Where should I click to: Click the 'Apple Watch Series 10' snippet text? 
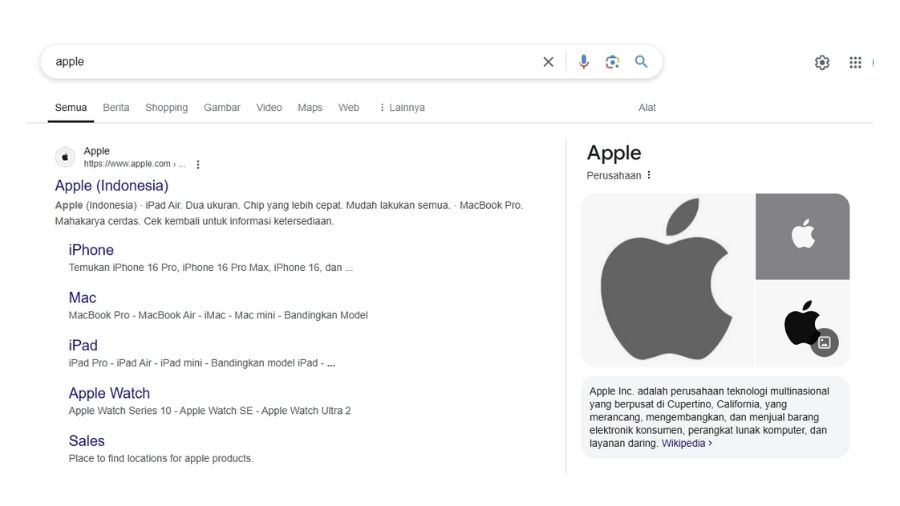210,411
